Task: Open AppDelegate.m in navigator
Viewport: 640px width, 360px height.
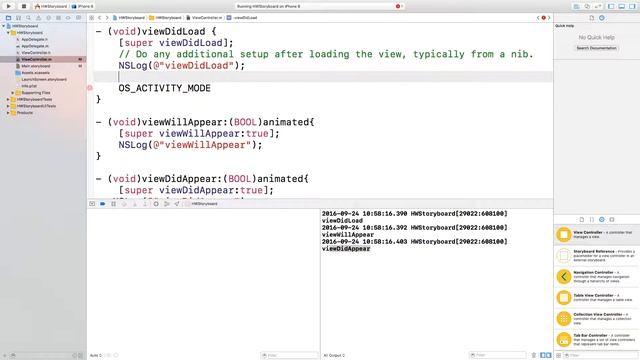Action: tap(34, 46)
